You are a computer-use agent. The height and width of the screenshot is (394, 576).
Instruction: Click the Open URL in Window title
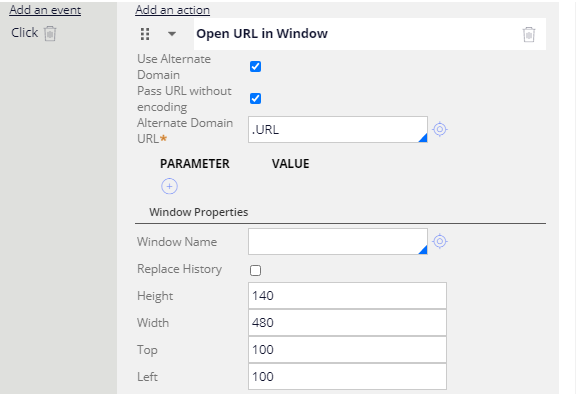click(262, 34)
